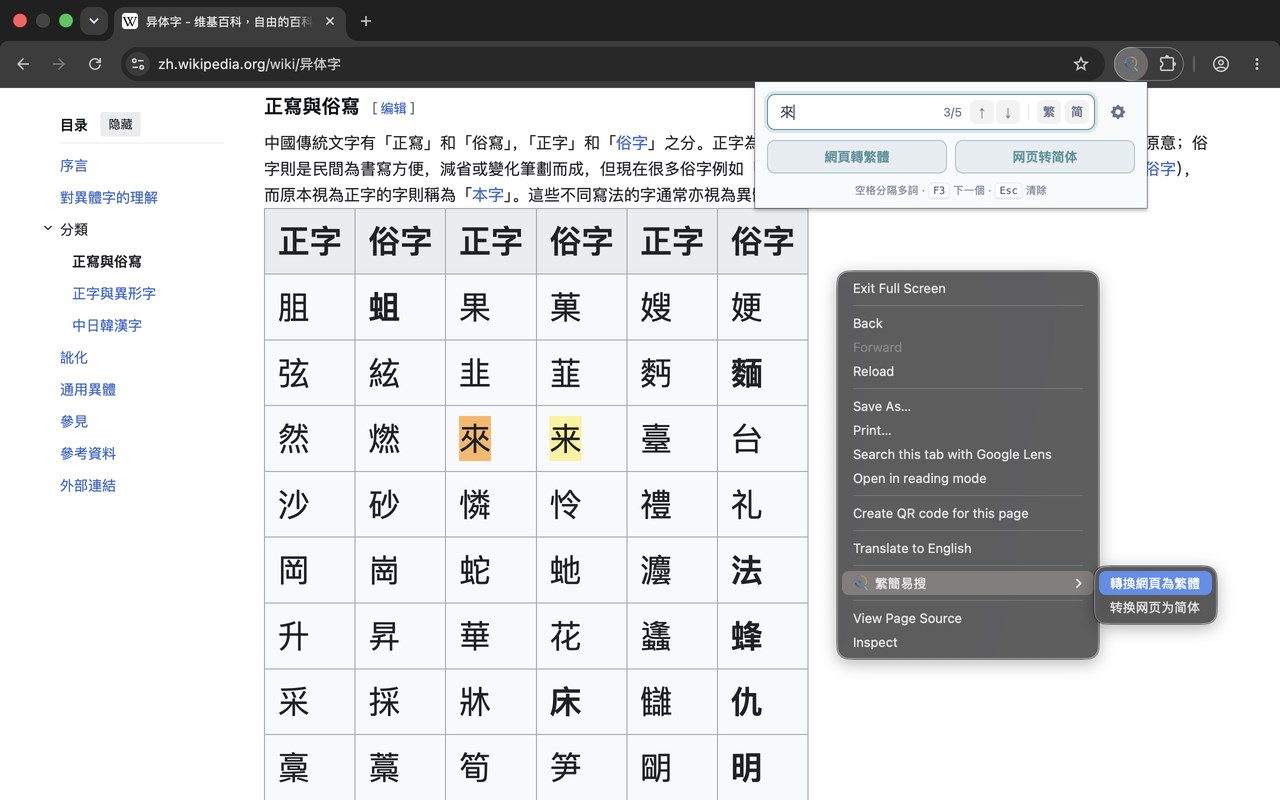Click the 编辑 section edit link
The width and height of the screenshot is (1280, 800).
(x=393, y=108)
